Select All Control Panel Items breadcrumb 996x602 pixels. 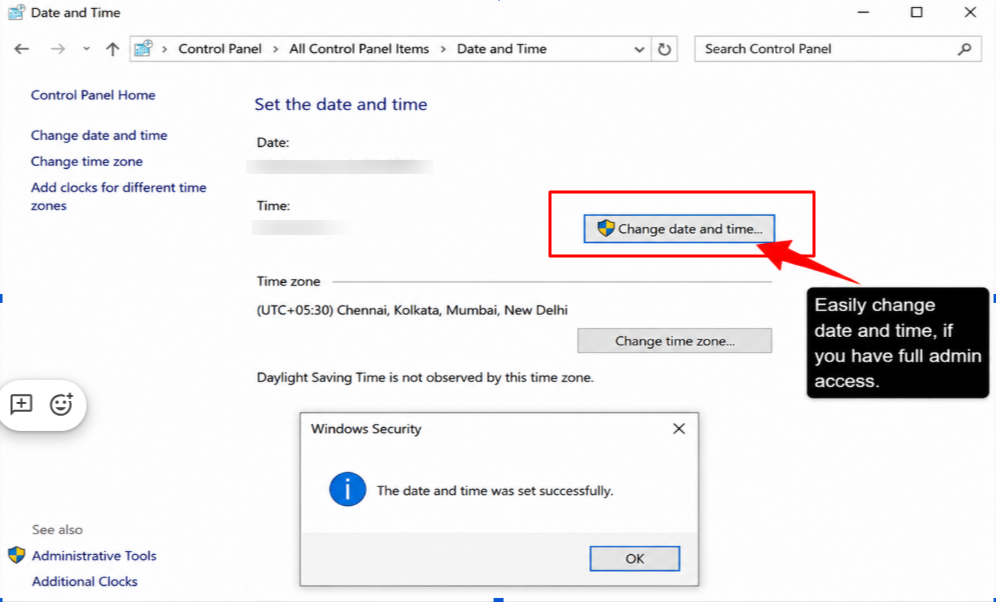359,49
